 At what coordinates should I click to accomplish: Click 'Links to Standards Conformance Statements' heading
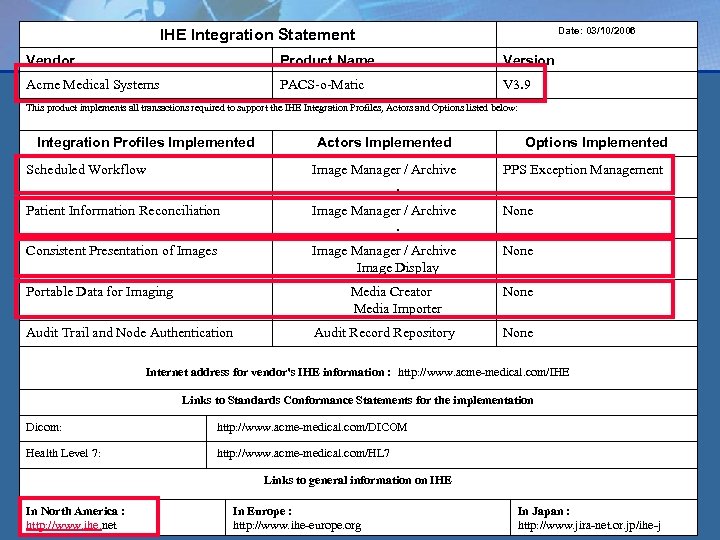point(358,400)
